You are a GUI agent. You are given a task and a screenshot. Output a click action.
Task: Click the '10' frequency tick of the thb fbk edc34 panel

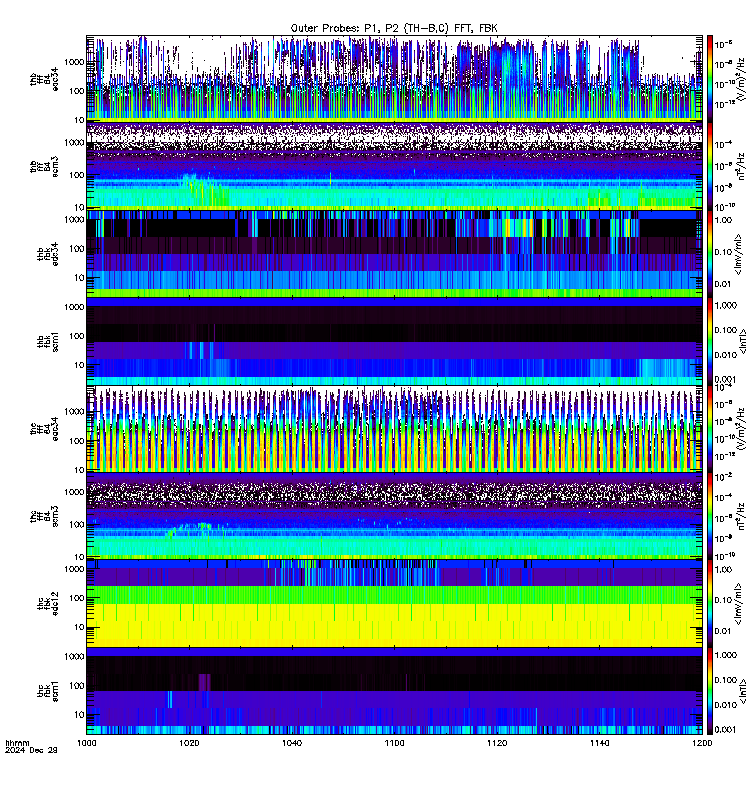(x=79, y=278)
